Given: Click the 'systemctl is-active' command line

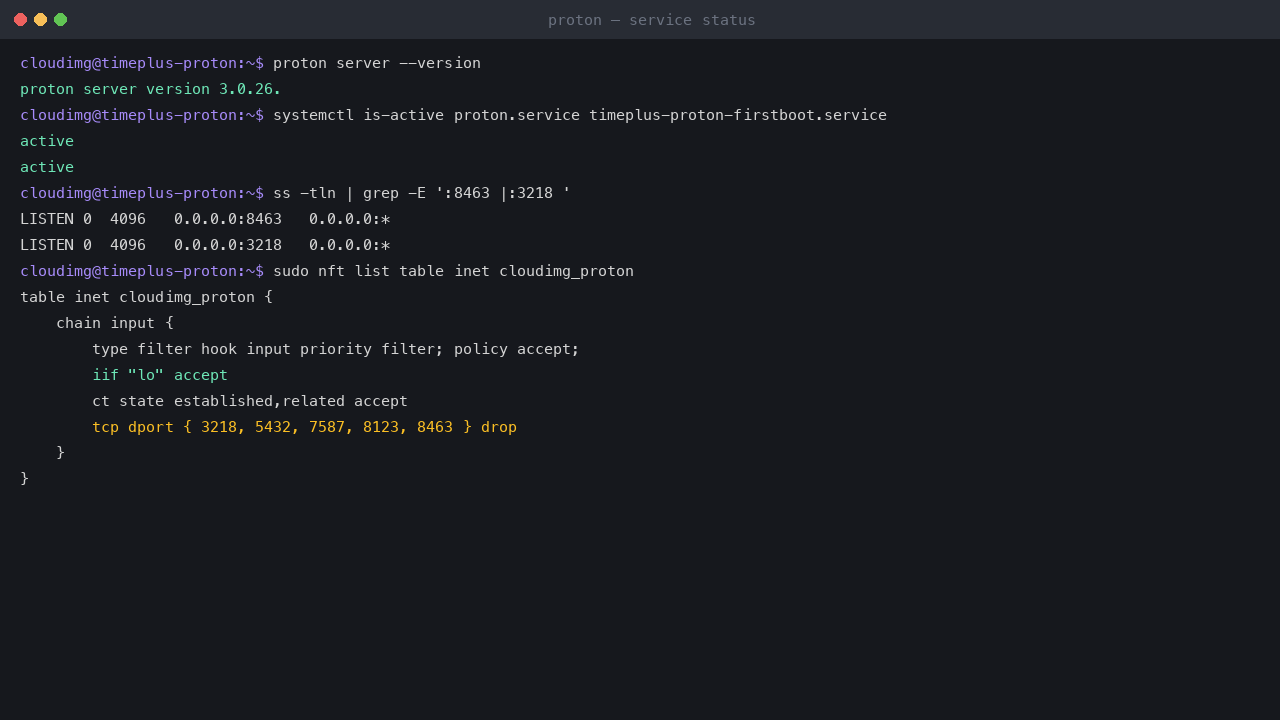Looking at the screenshot, I should 580,115.
